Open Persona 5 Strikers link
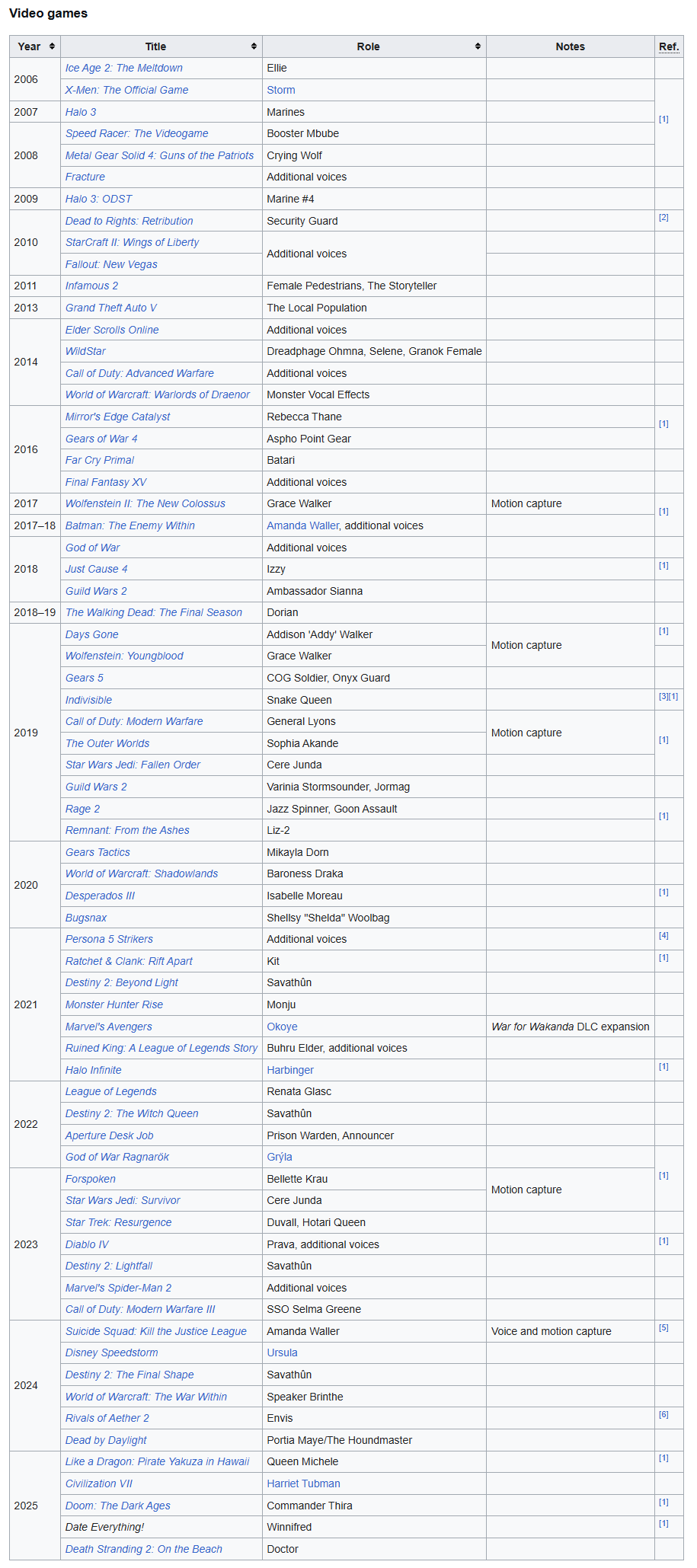697x1568 pixels. coord(109,939)
